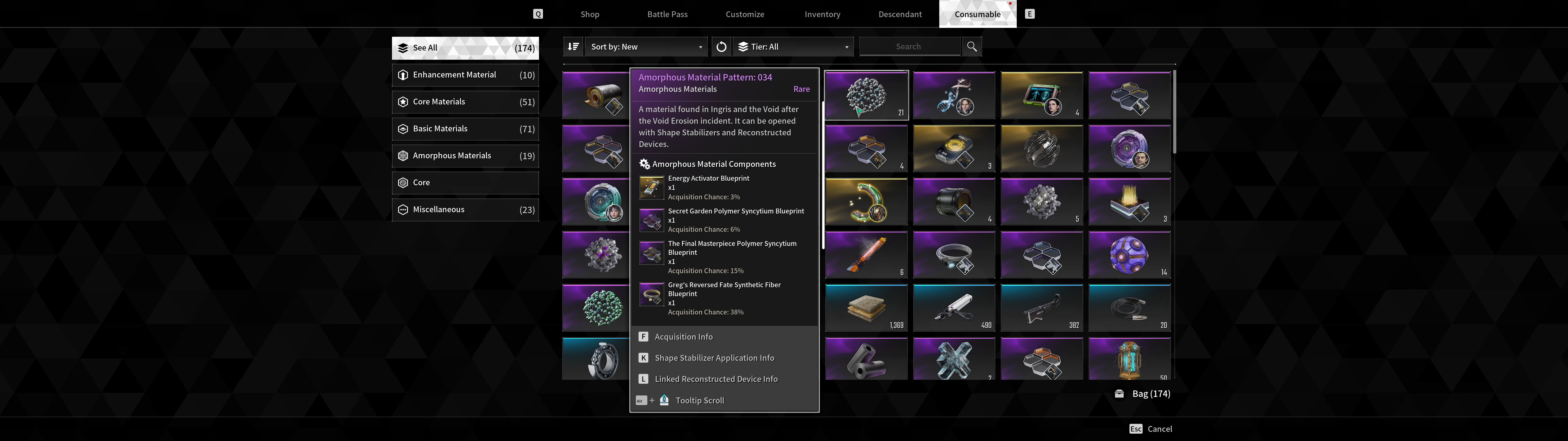Open the Battle Pass tab

coord(667,14)
